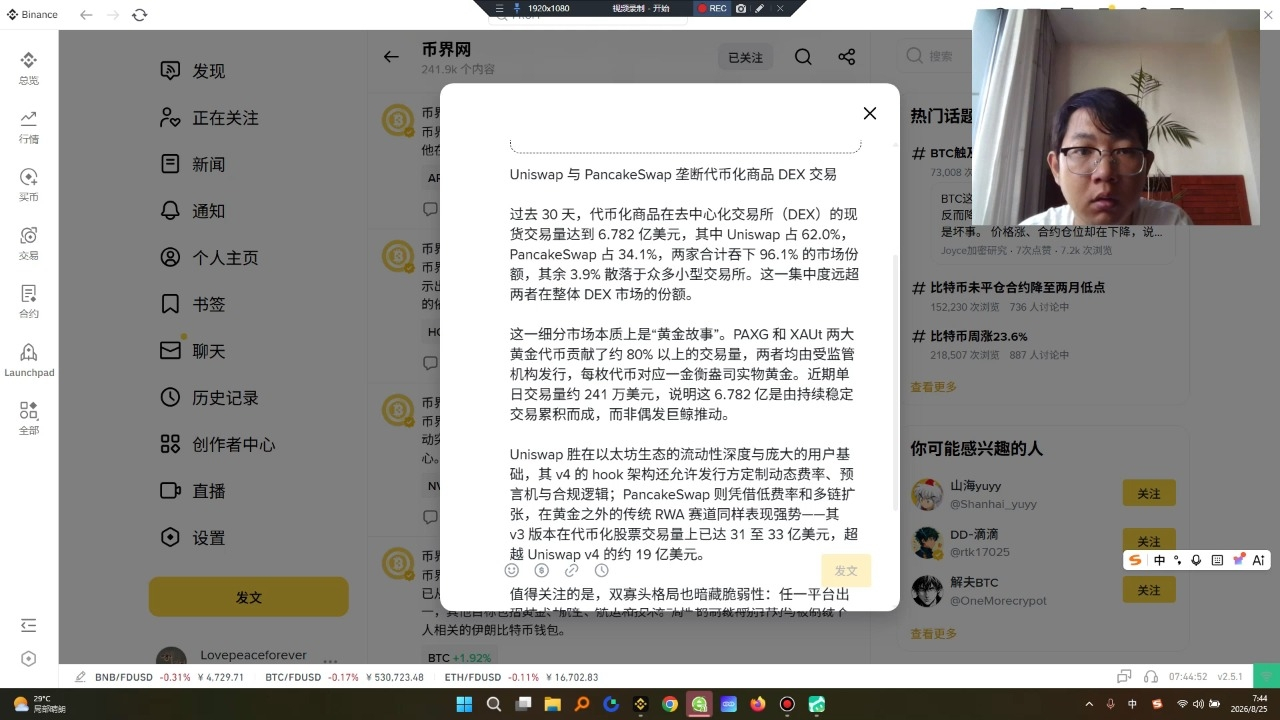Click 查看更多 under hot topics
Image resolution: width=1280 pixels, height=720 pixels.
[933, 387]
